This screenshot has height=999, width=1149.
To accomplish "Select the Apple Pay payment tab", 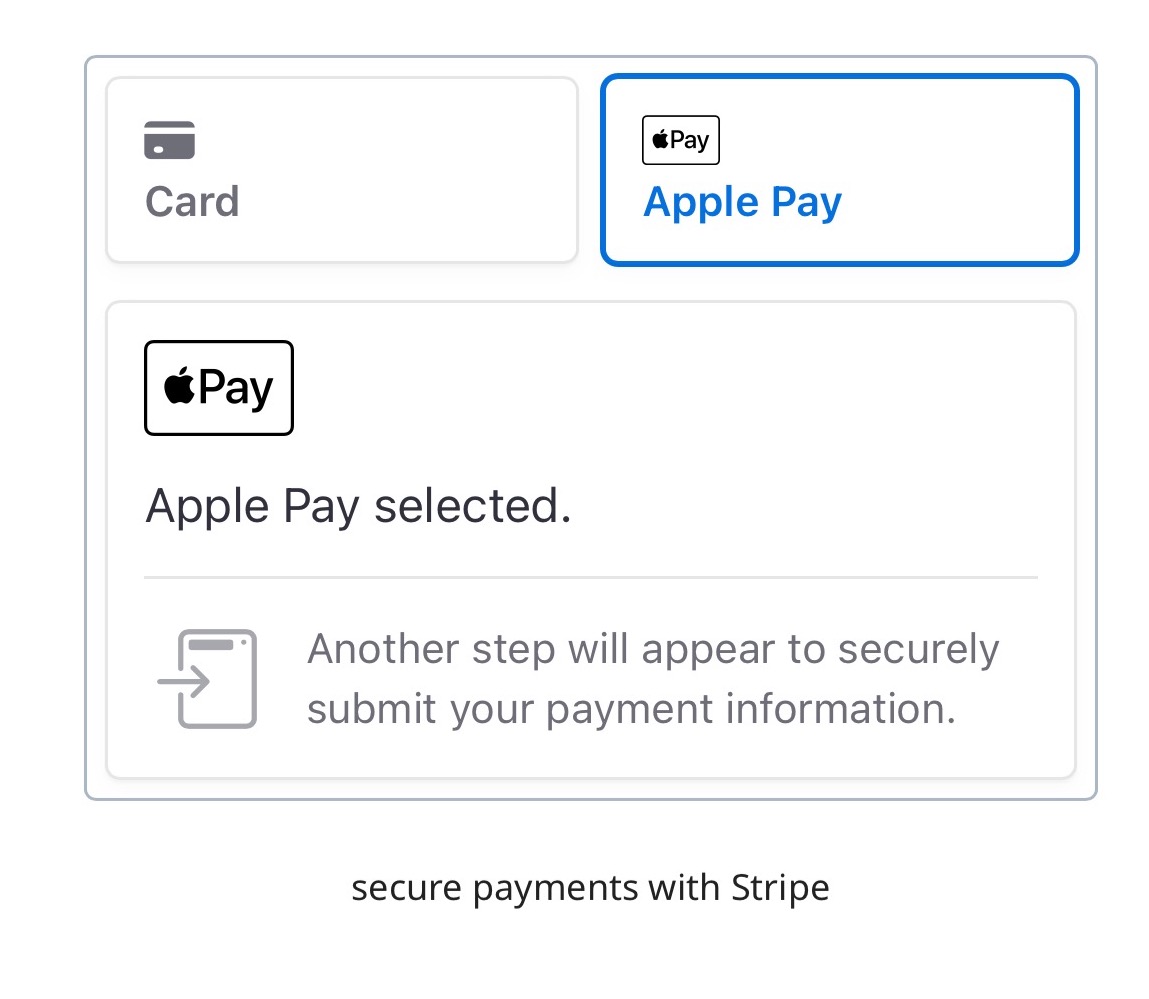I will tap(840, 170).
